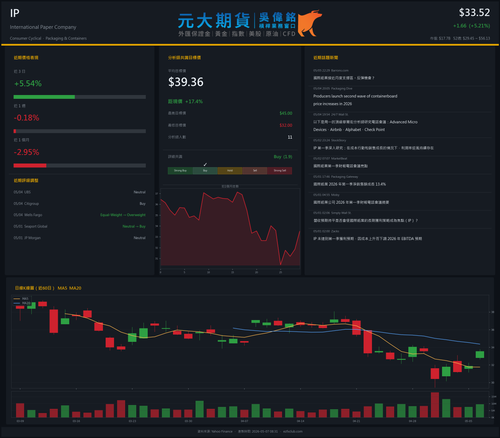
Task: Open 'Producers launch second wave of containerboard' article
Action: point(355,100)
